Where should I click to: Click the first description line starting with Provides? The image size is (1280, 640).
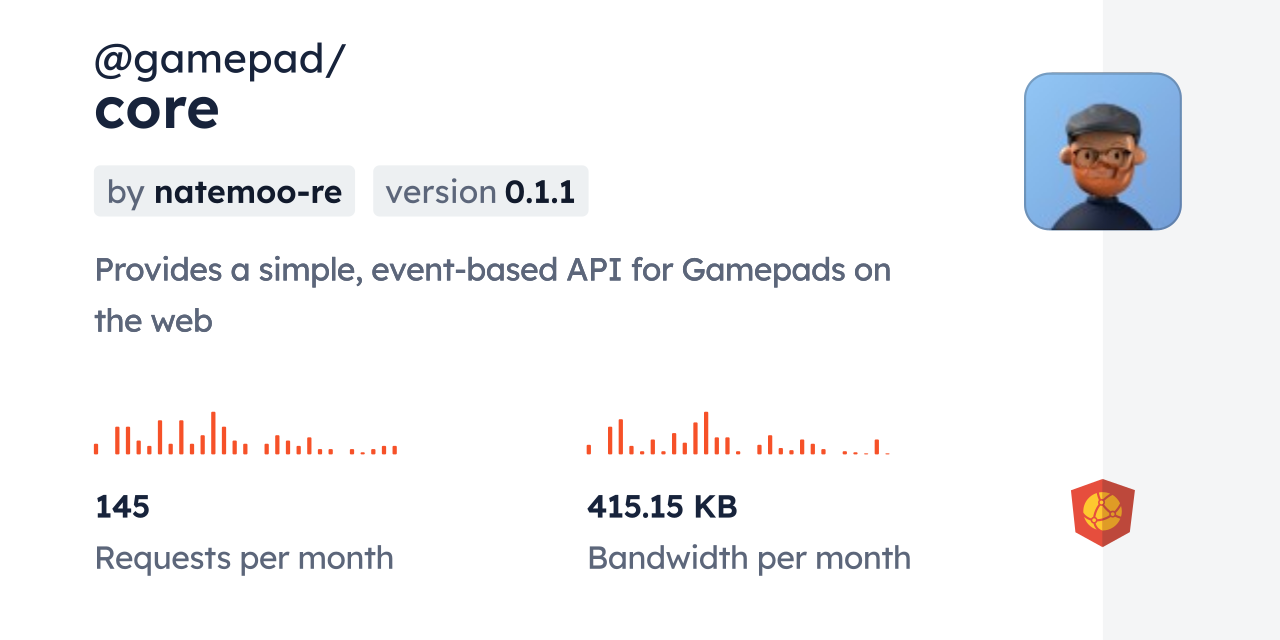(x=492, y=270)
